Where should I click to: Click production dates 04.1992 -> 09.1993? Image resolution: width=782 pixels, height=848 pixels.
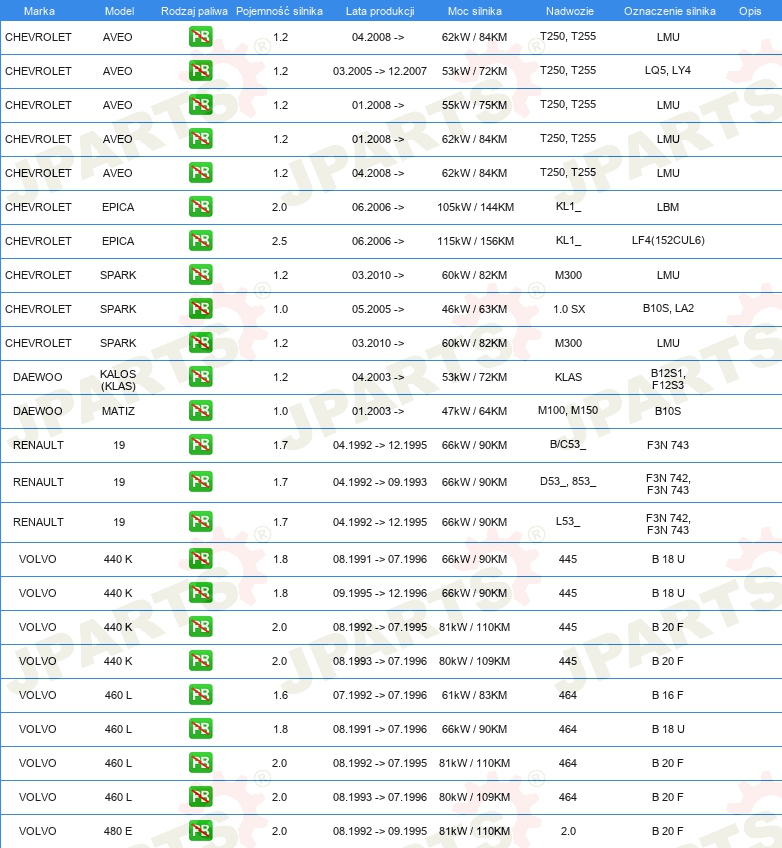[x=380, y=482]
